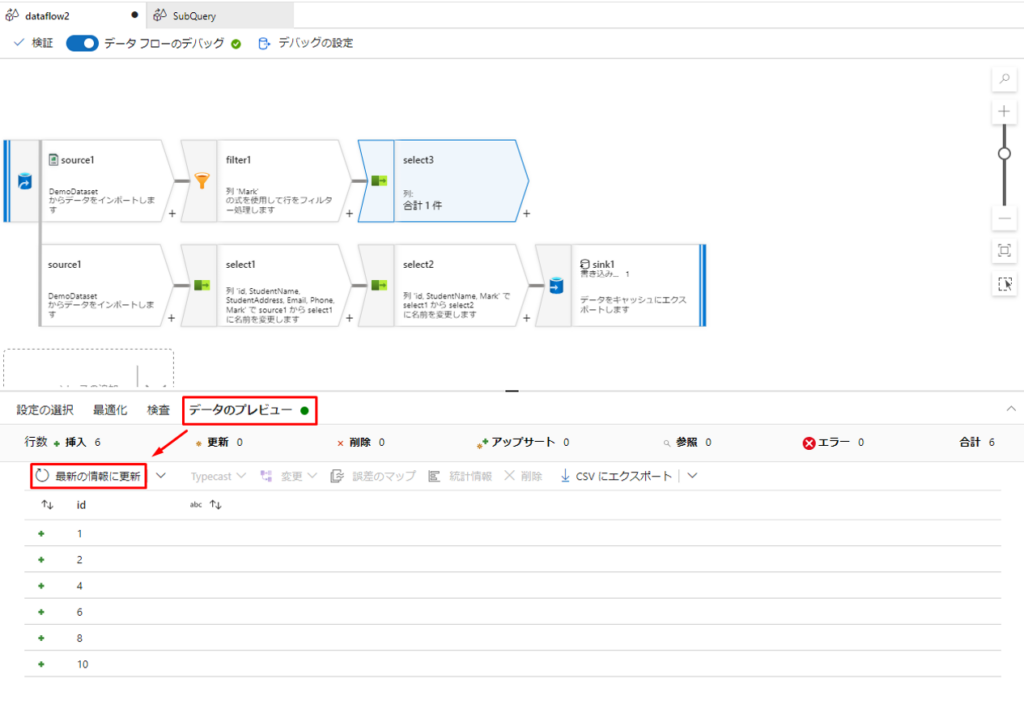The height and width of the screenshot is (721, 1024).
Task: Open the 設定の選択 tab
Action: coord(45,410)
